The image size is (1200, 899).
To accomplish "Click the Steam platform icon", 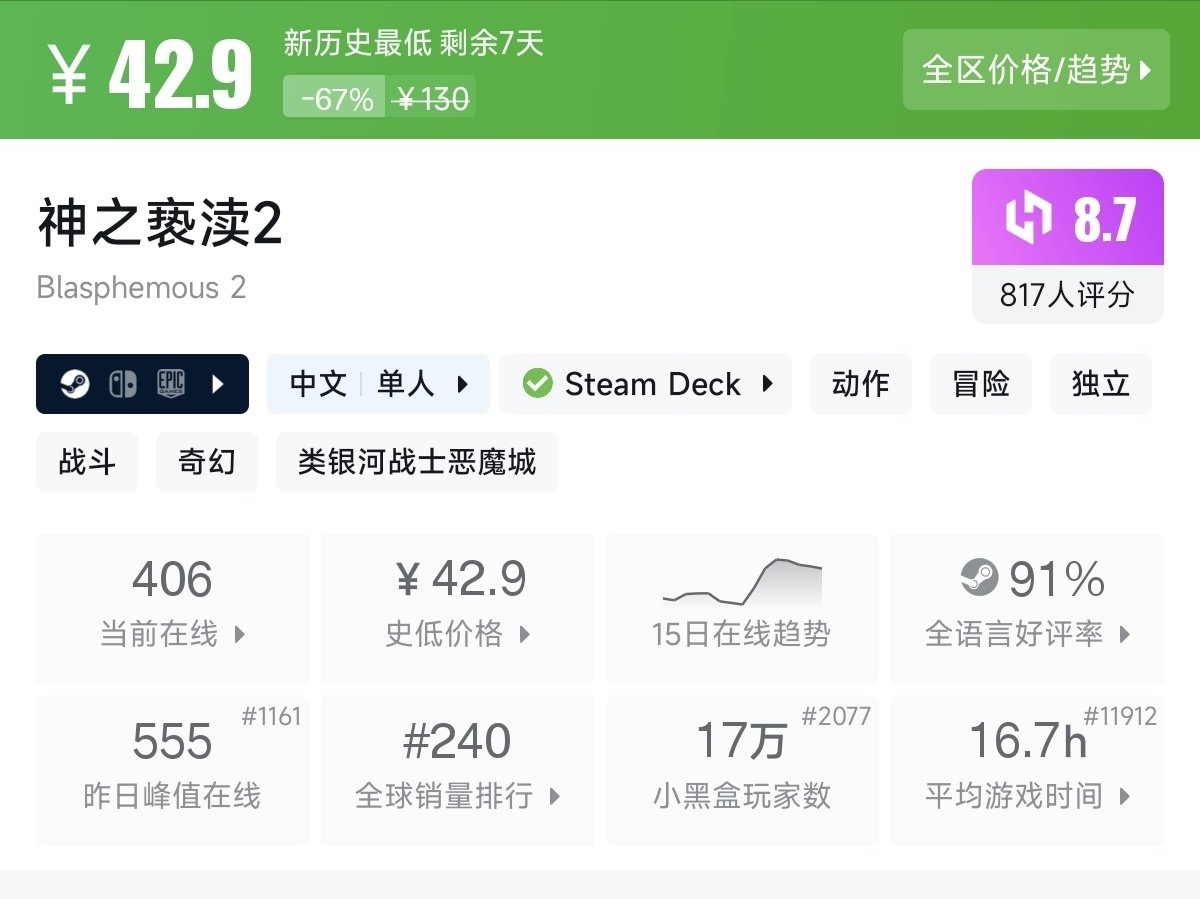I will [75, 384].
